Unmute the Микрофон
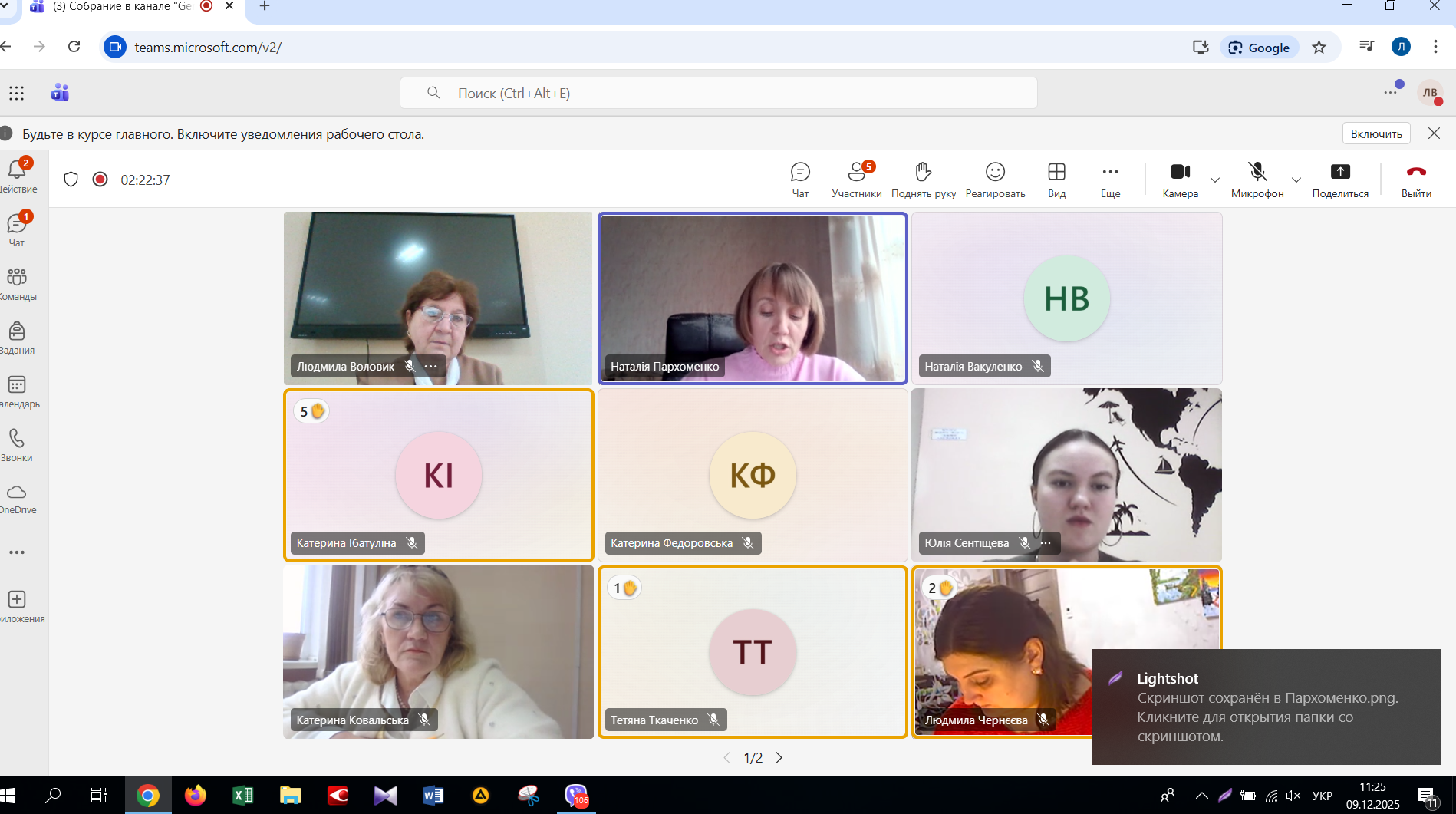 [x=1257, y=180]
